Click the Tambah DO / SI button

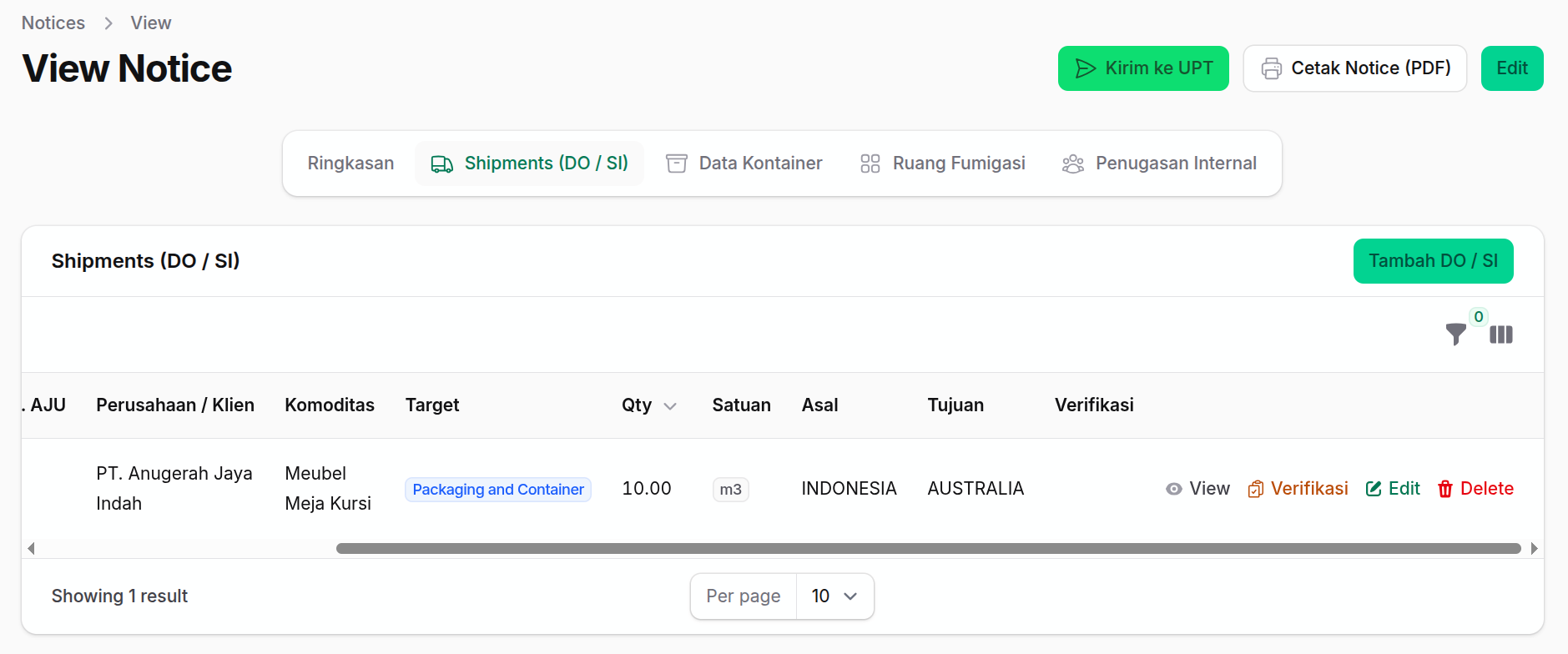click(1433, 261)
